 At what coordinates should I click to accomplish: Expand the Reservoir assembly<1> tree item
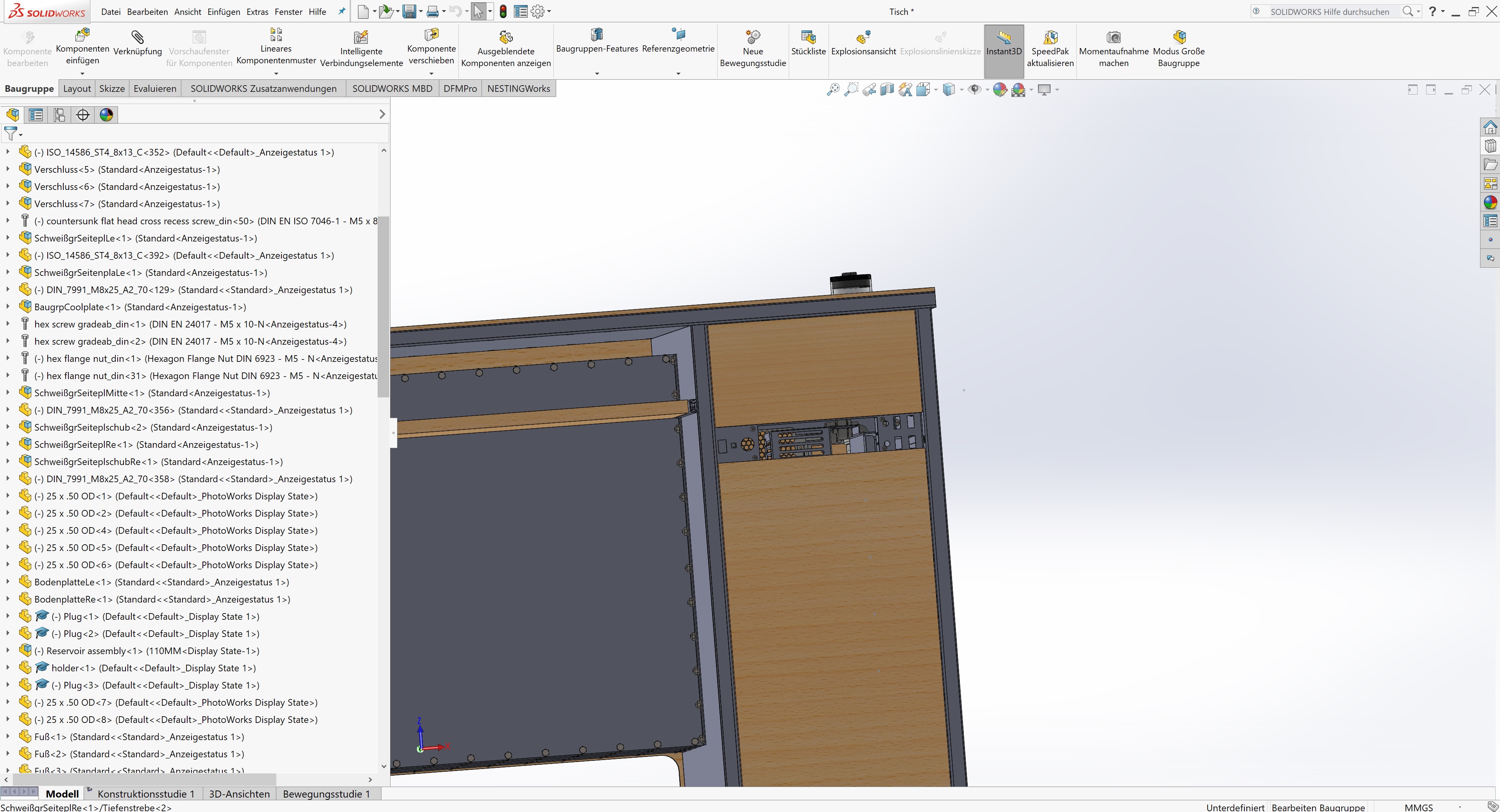tap(7, 651)
